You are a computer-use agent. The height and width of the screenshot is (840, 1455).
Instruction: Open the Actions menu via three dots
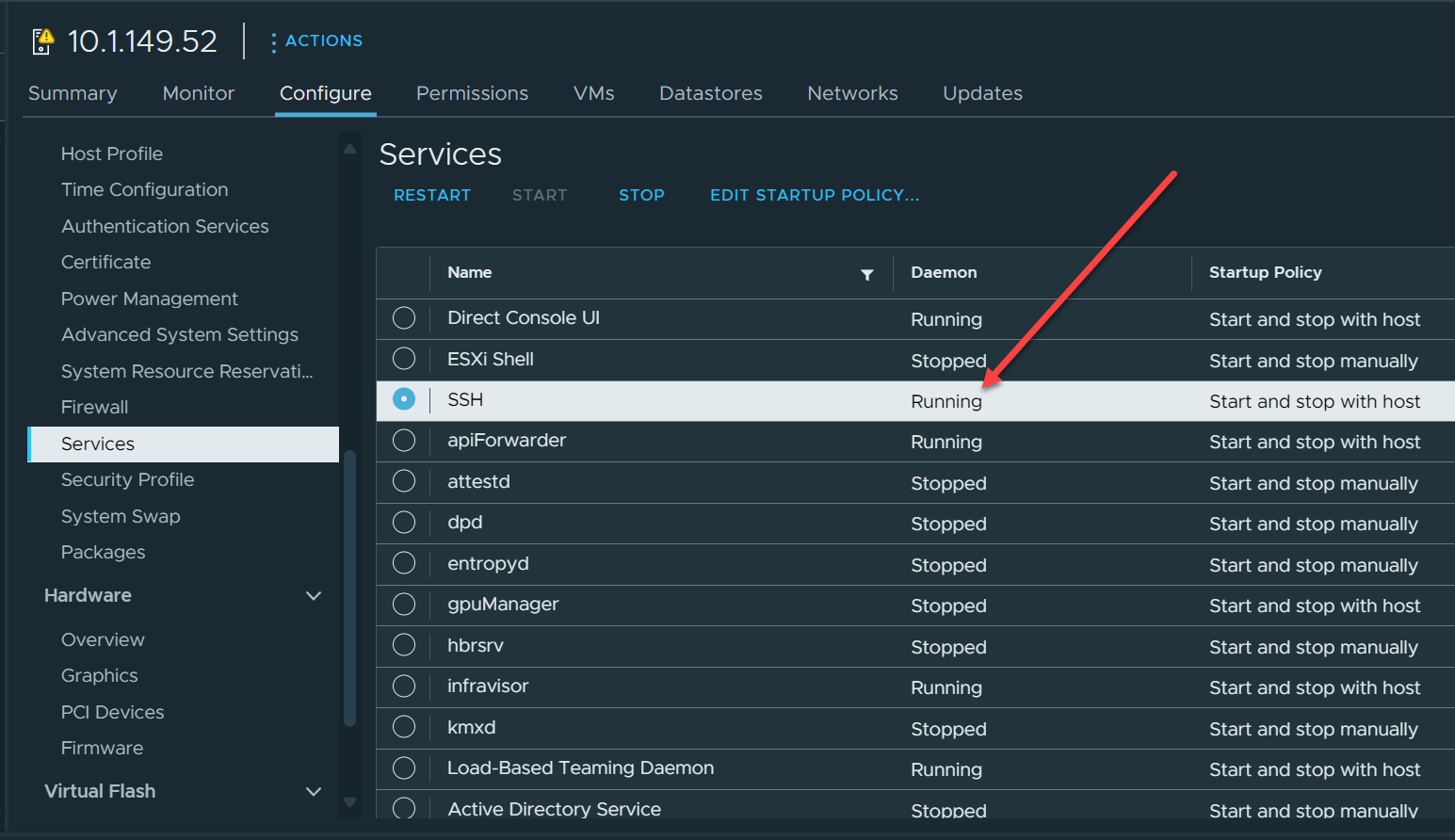tap(273, 42)
